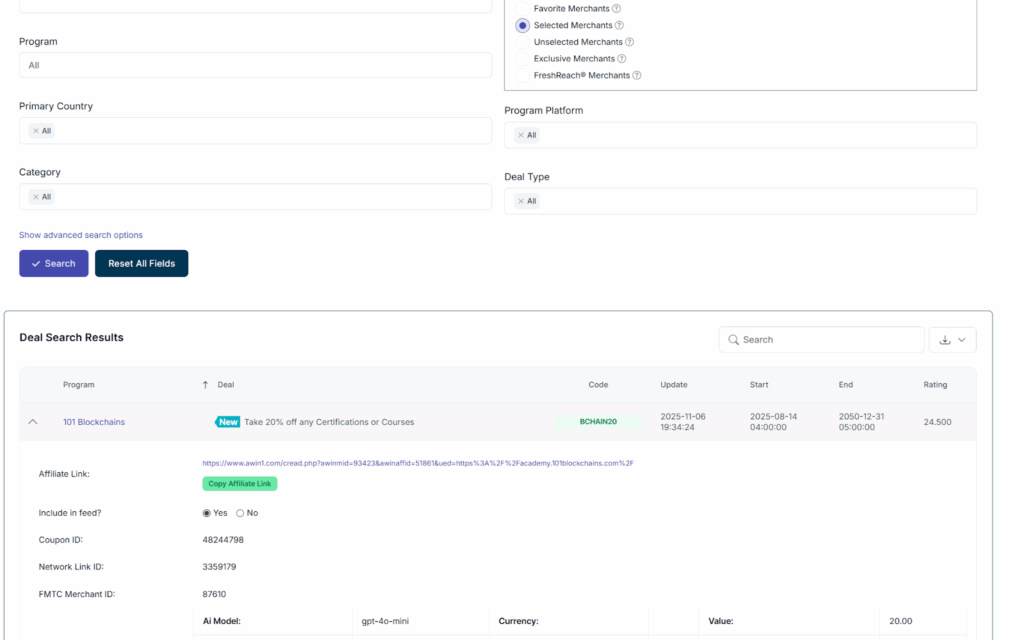Open the Program Platform dropdown field

click(740, 135)
